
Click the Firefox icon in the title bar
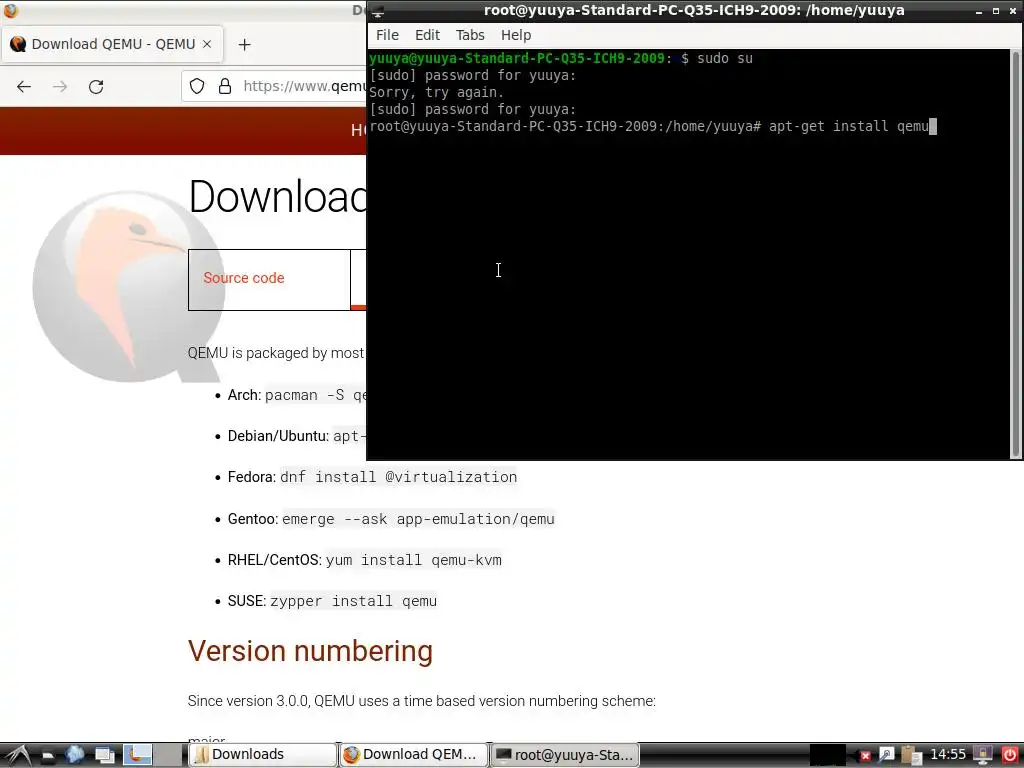coord(11,10)
